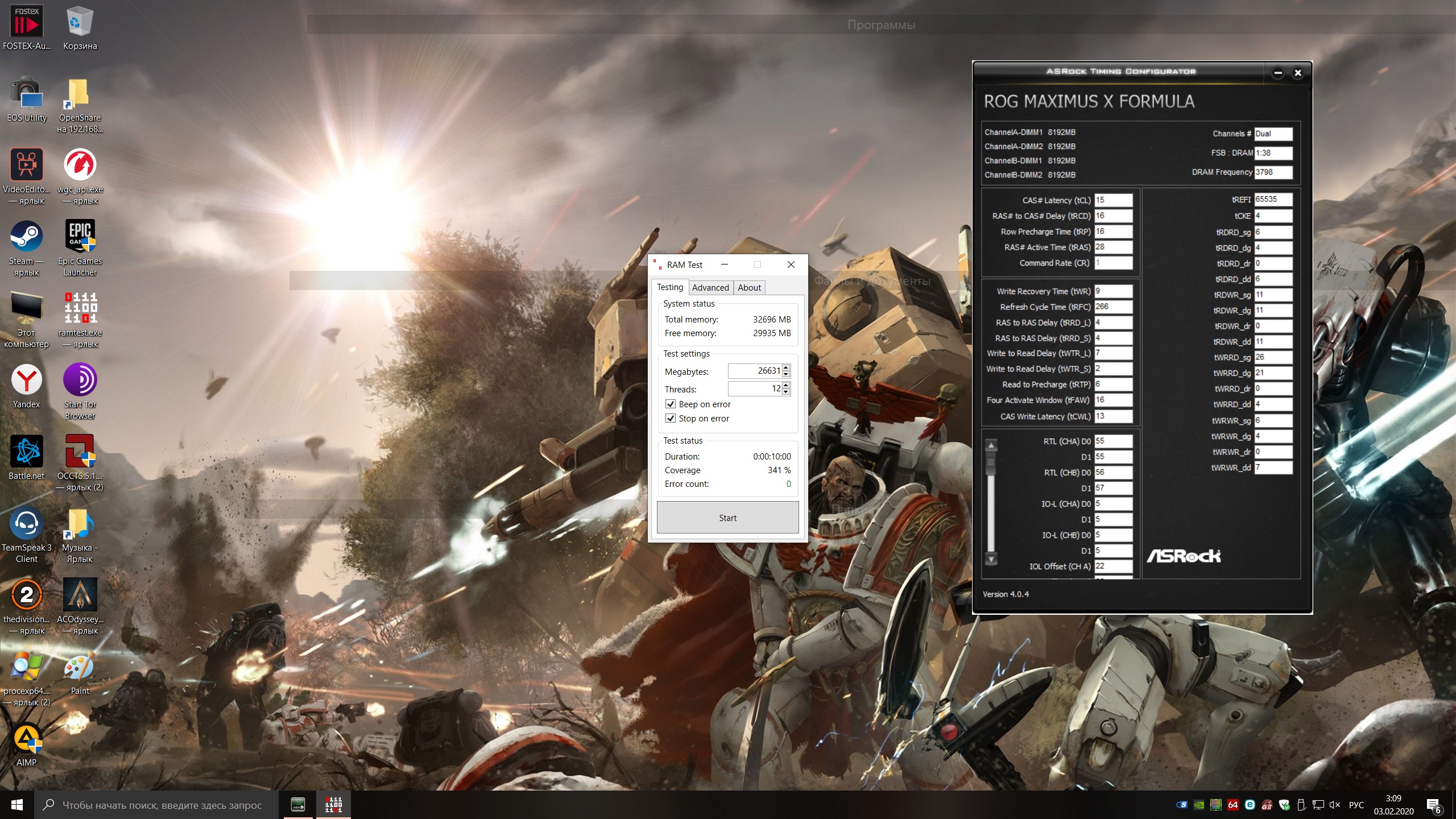Image resolution: width=1456 pixels, height=819 pixels.
Task: Open the Yandex browser icon
Action: (26, 381)
